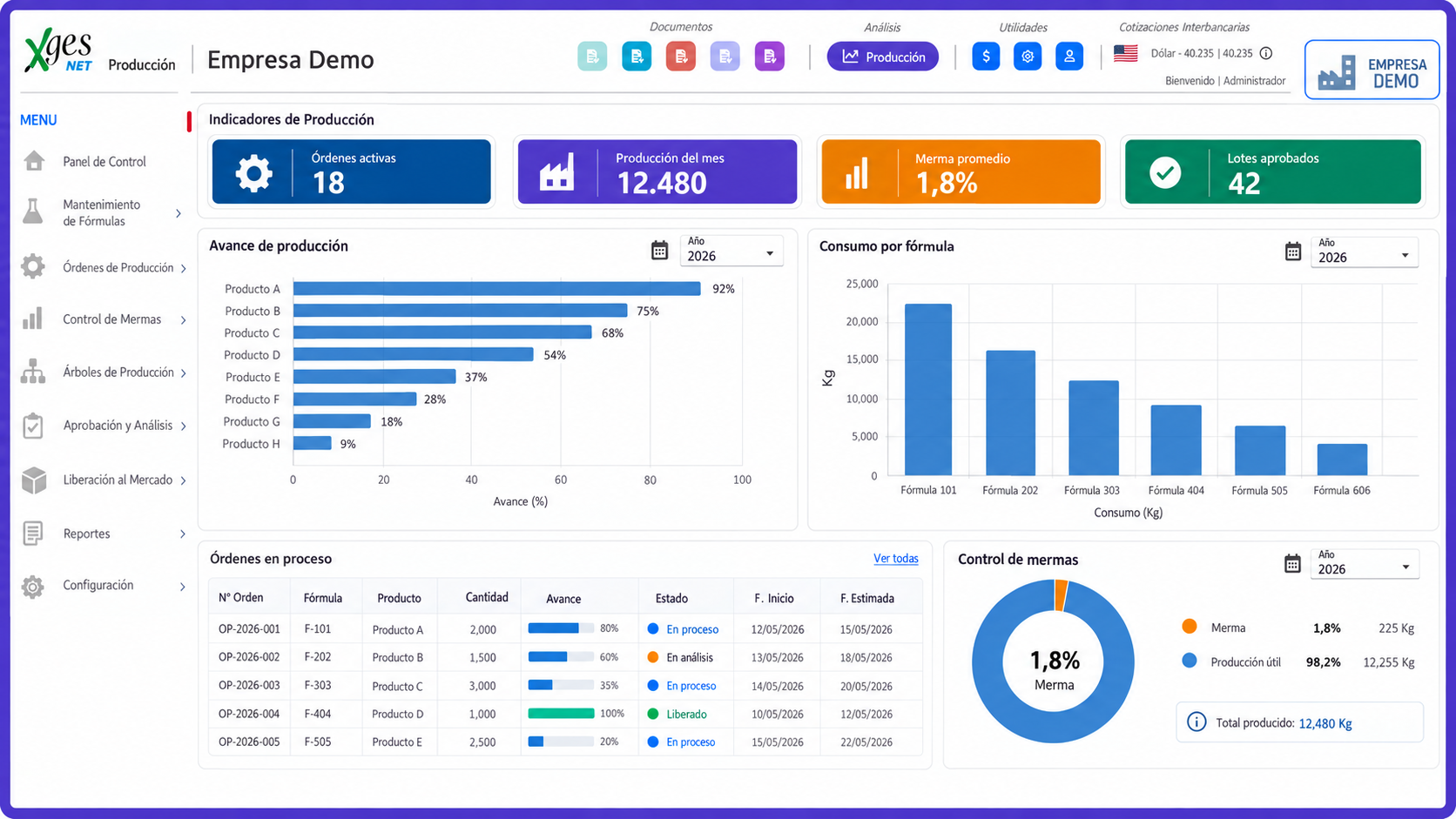
Task: Follow the Ver todas link
Action: (896, 558)
